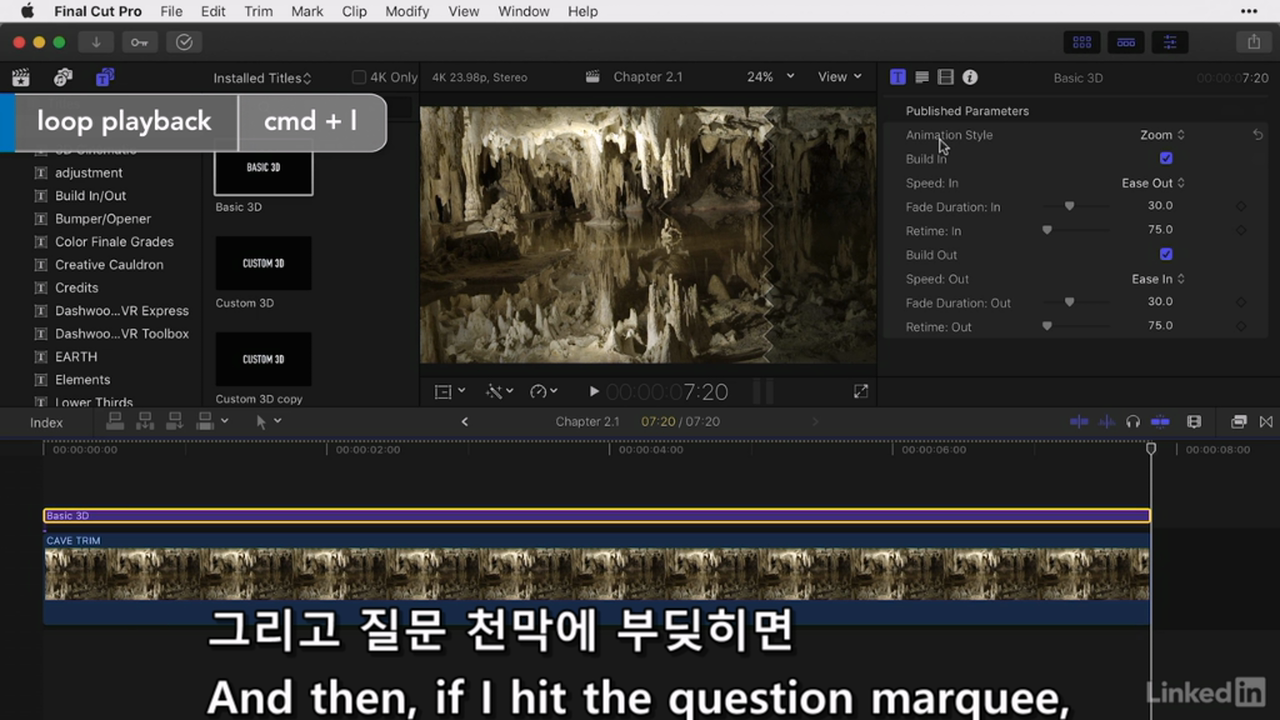The width and height of the screenshot is (1280, 720).
Task: Enable the 4K Only checkbox
Action: (359, 77)
